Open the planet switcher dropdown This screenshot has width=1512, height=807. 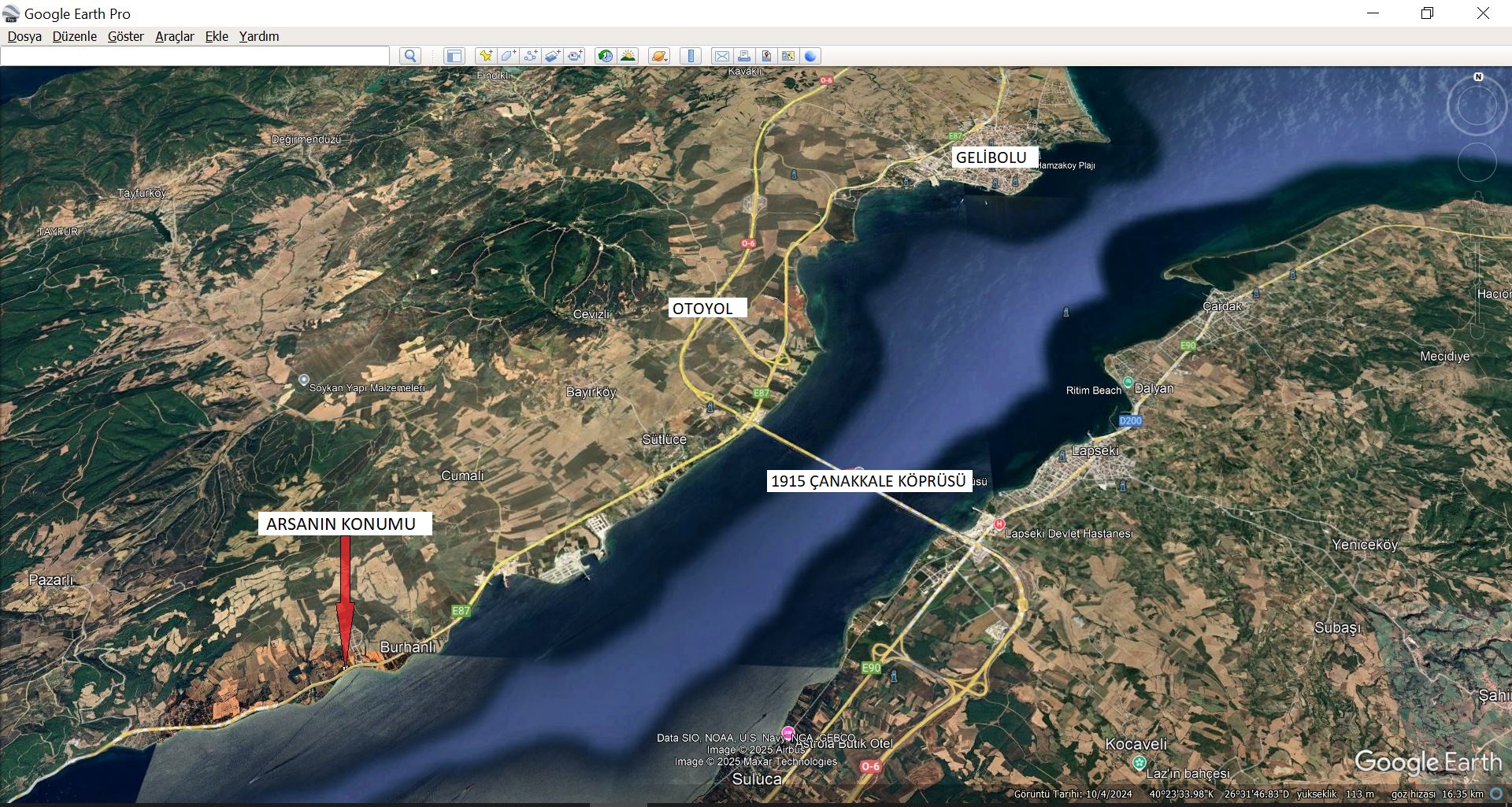point(659,56)
